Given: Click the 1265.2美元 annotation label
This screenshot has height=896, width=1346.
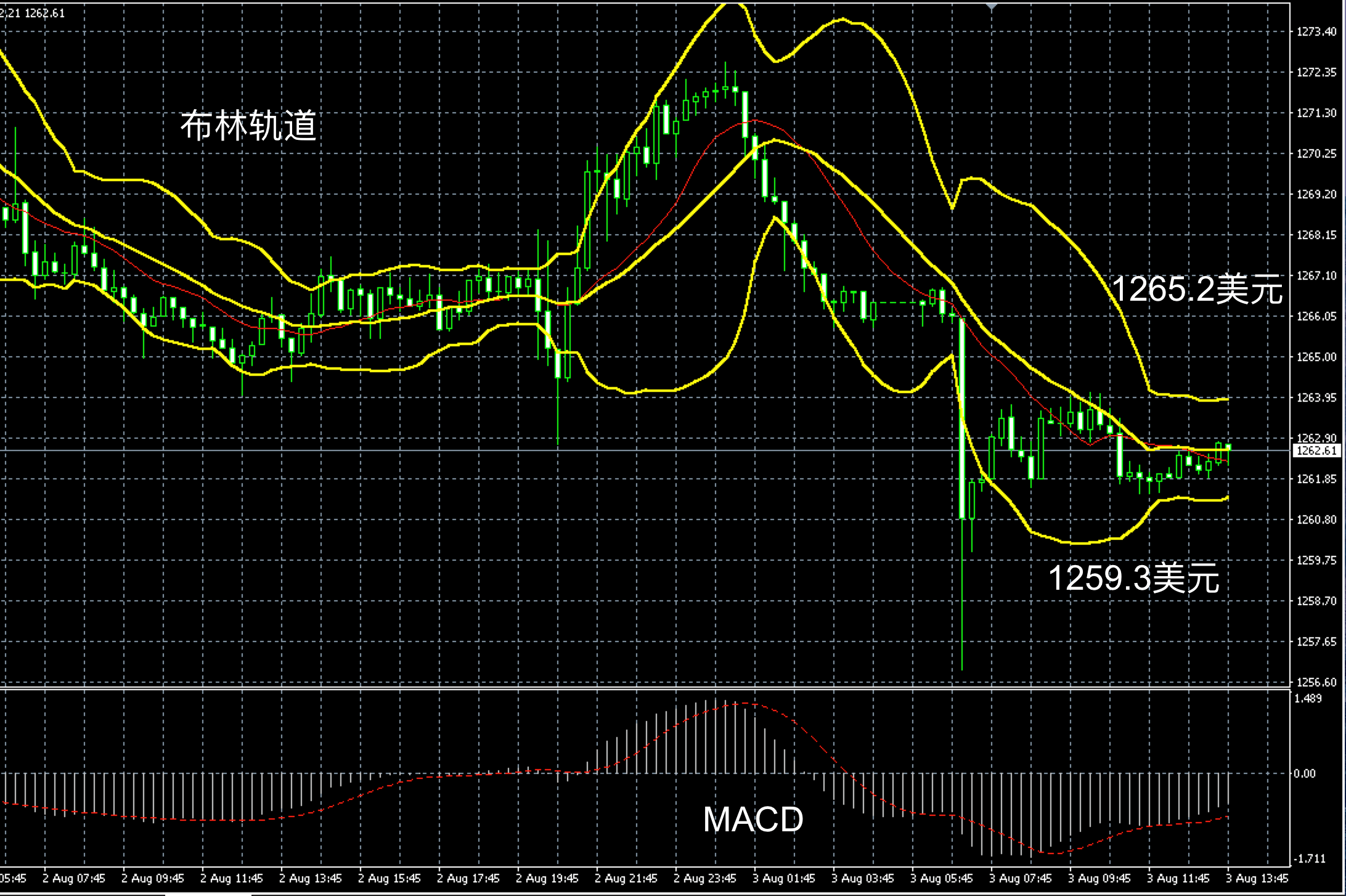Looking at the screenshot, I should click(x=1197, y=289).
